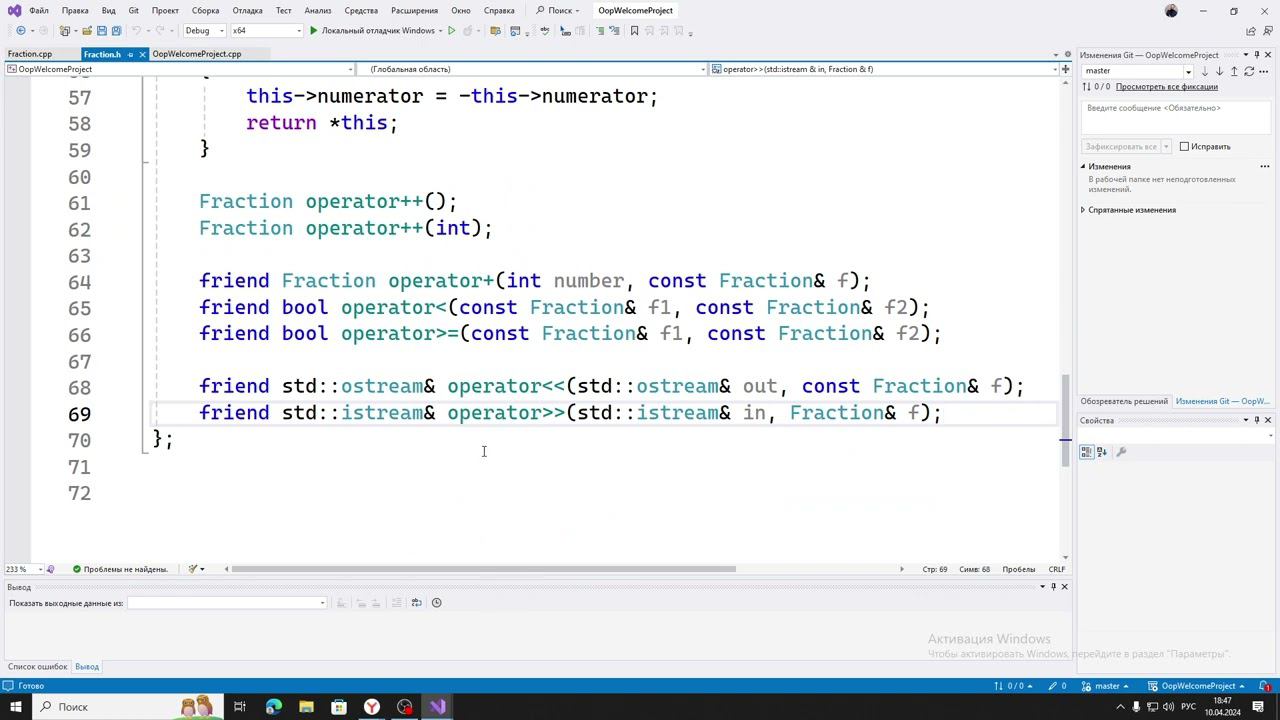Screen dimensions: 1280x720
Task: Click the Пробелы indentation indicator
Action: (1018, 569)
